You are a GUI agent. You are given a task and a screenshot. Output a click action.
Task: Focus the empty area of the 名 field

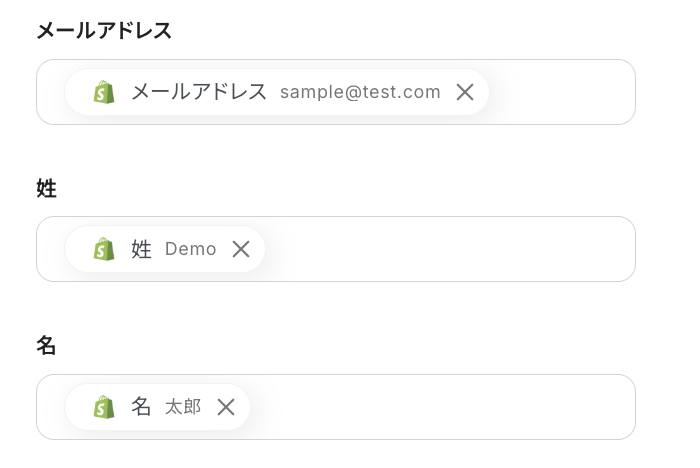(440, 407)
